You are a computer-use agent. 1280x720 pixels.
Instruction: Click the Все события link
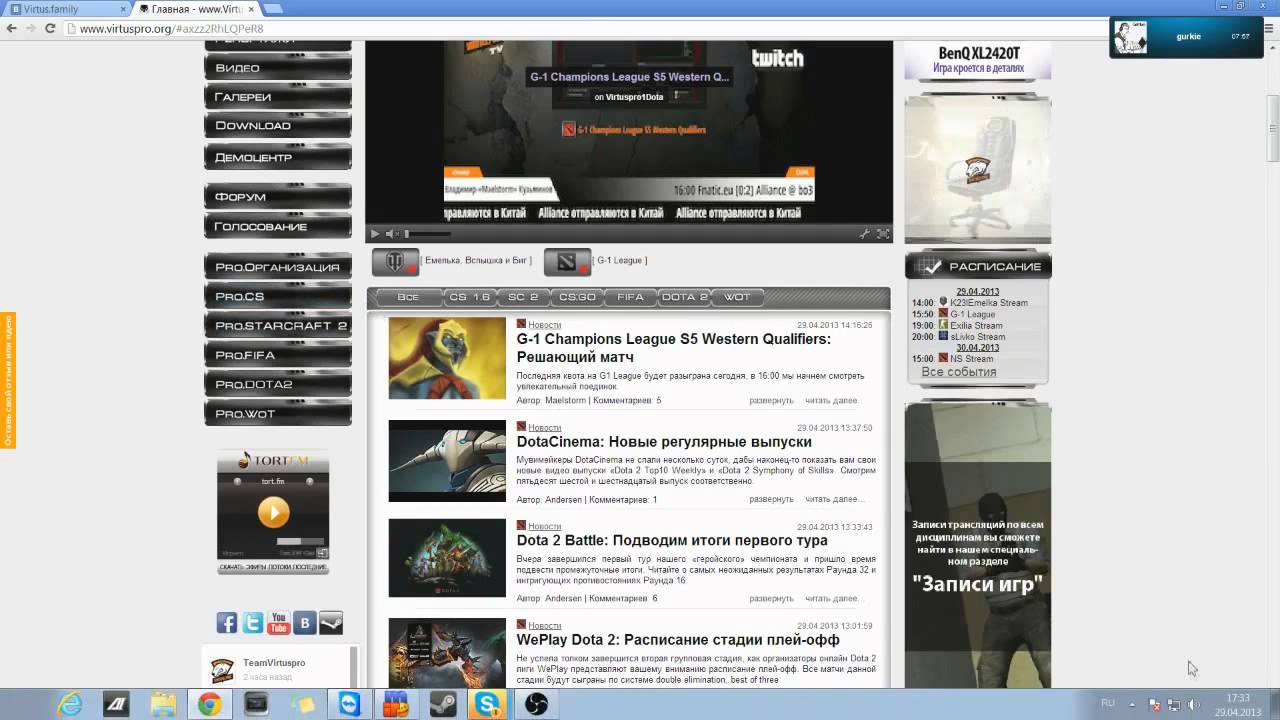[959, 372]
